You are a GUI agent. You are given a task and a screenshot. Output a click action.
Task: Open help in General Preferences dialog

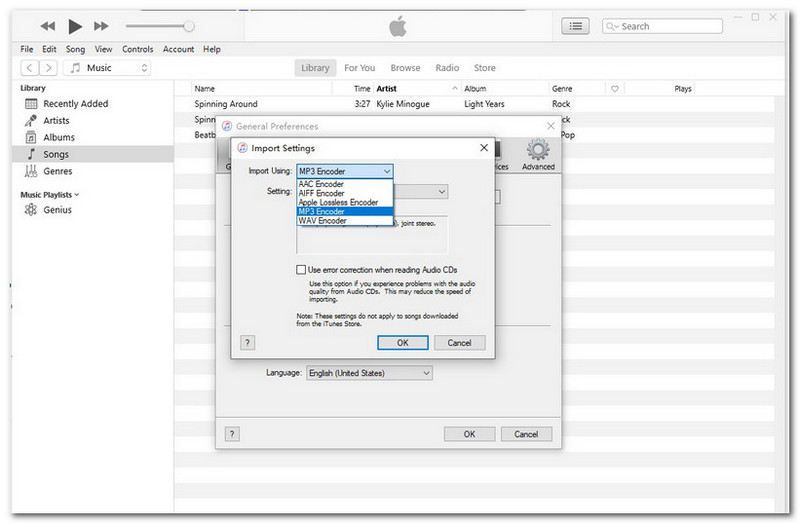point(232,434)
